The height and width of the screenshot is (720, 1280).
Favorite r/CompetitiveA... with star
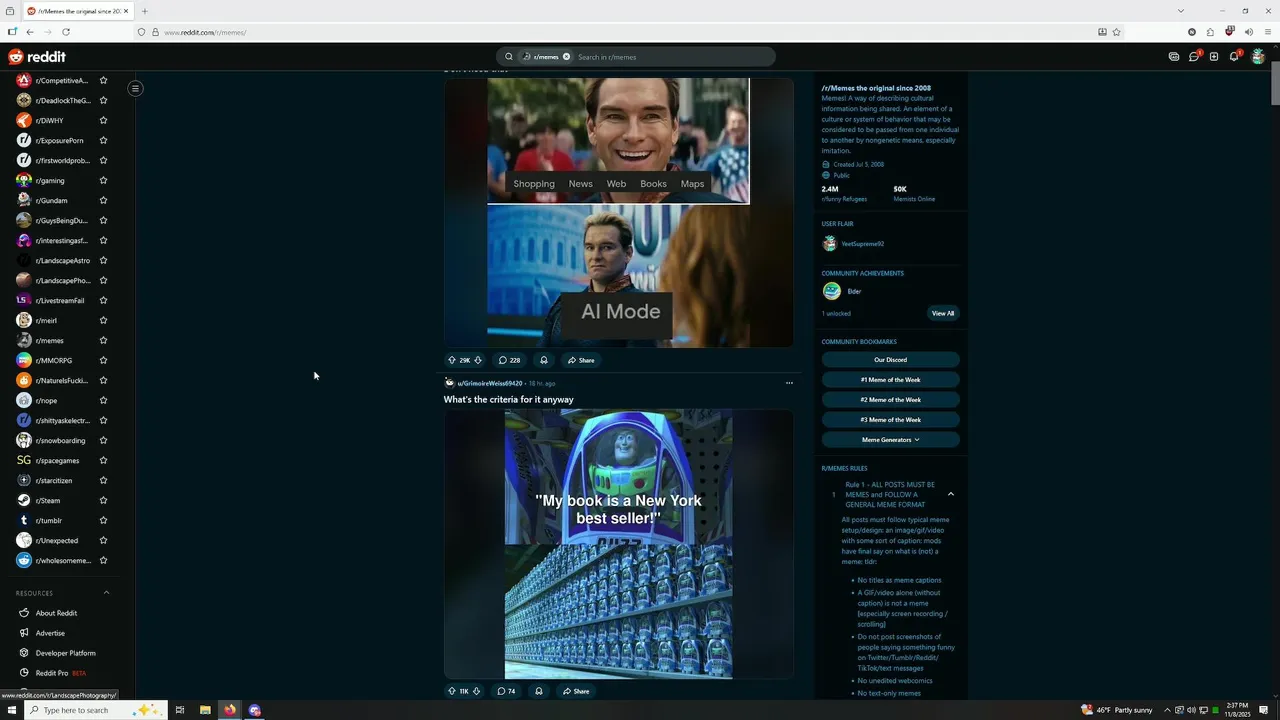(103, 80)
